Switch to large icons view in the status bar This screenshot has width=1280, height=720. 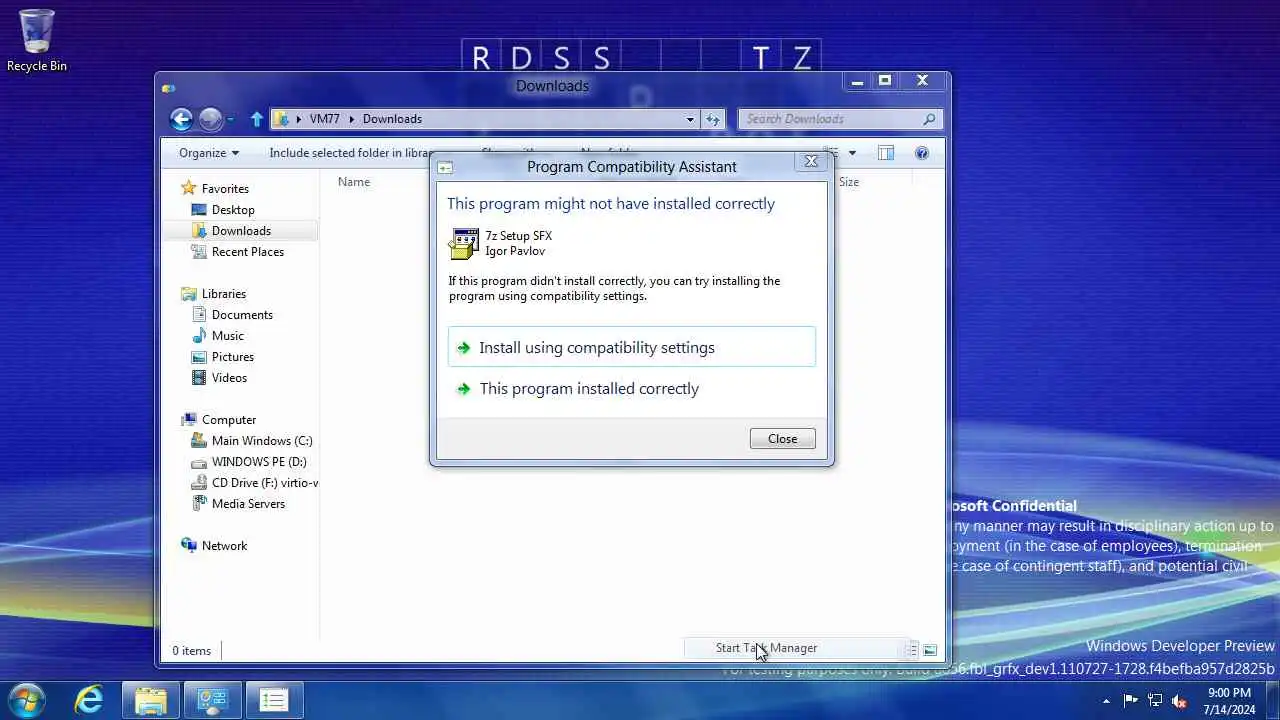(x=930, y=650)
